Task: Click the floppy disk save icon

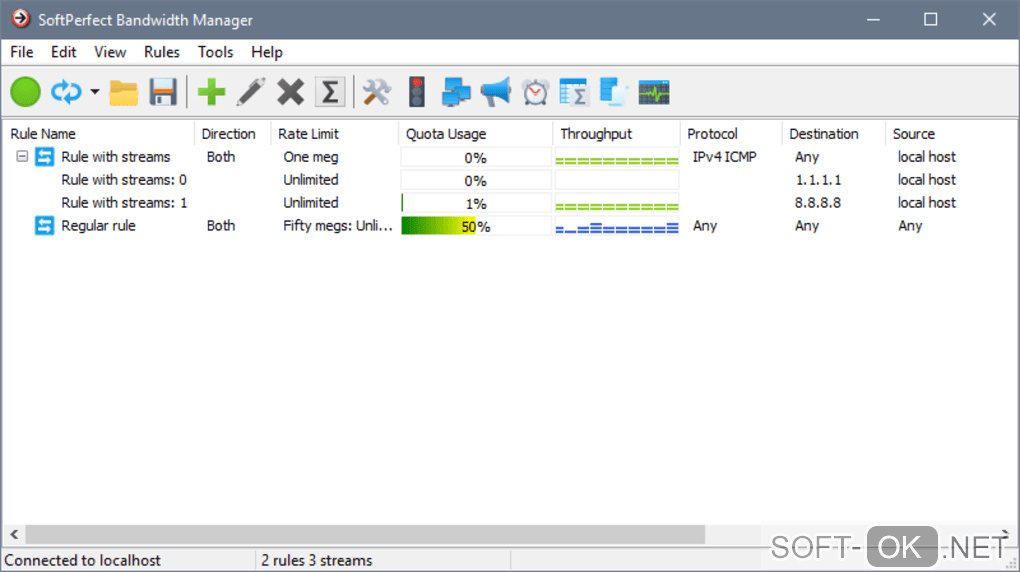Action: tap(163, 92)
